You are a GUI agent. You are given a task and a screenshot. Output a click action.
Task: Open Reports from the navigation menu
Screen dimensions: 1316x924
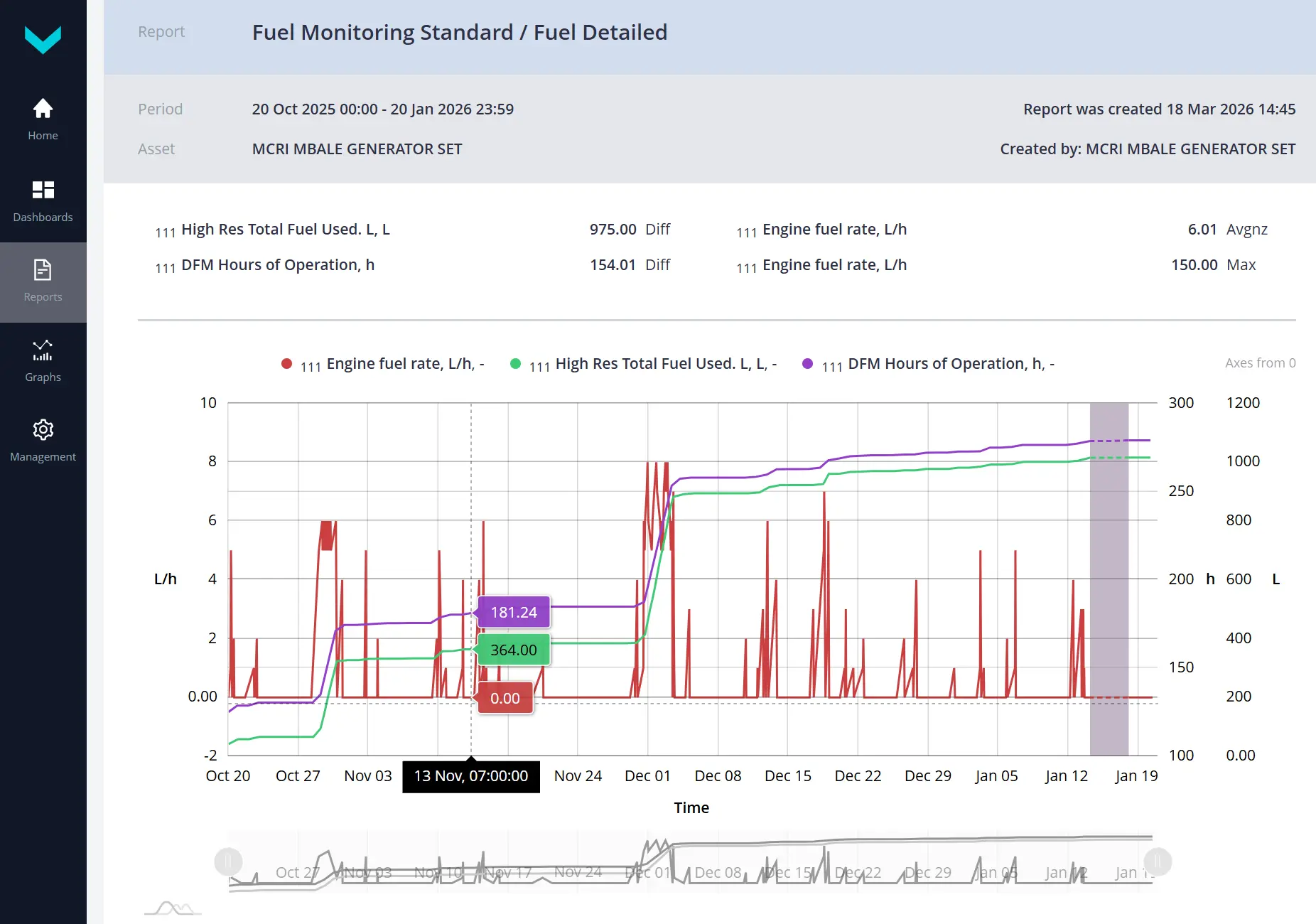43,296
